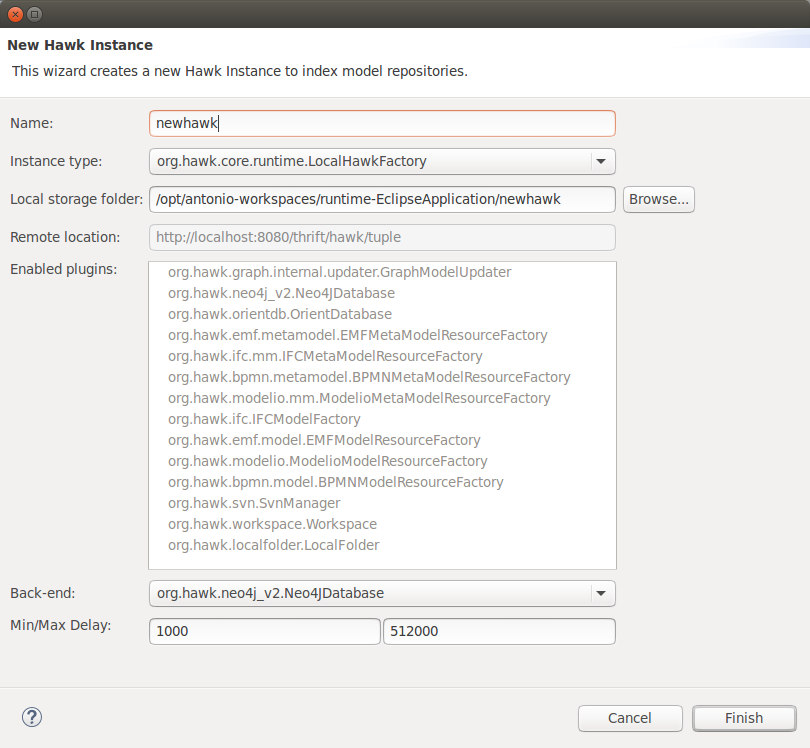The image size is (810, 748).
Task: Focus the Name input field
Action: click(382, 123)
